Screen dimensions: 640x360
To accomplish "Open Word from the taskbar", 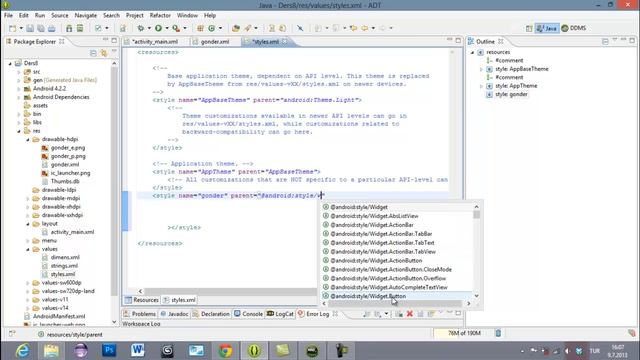I will coord(138,351).
